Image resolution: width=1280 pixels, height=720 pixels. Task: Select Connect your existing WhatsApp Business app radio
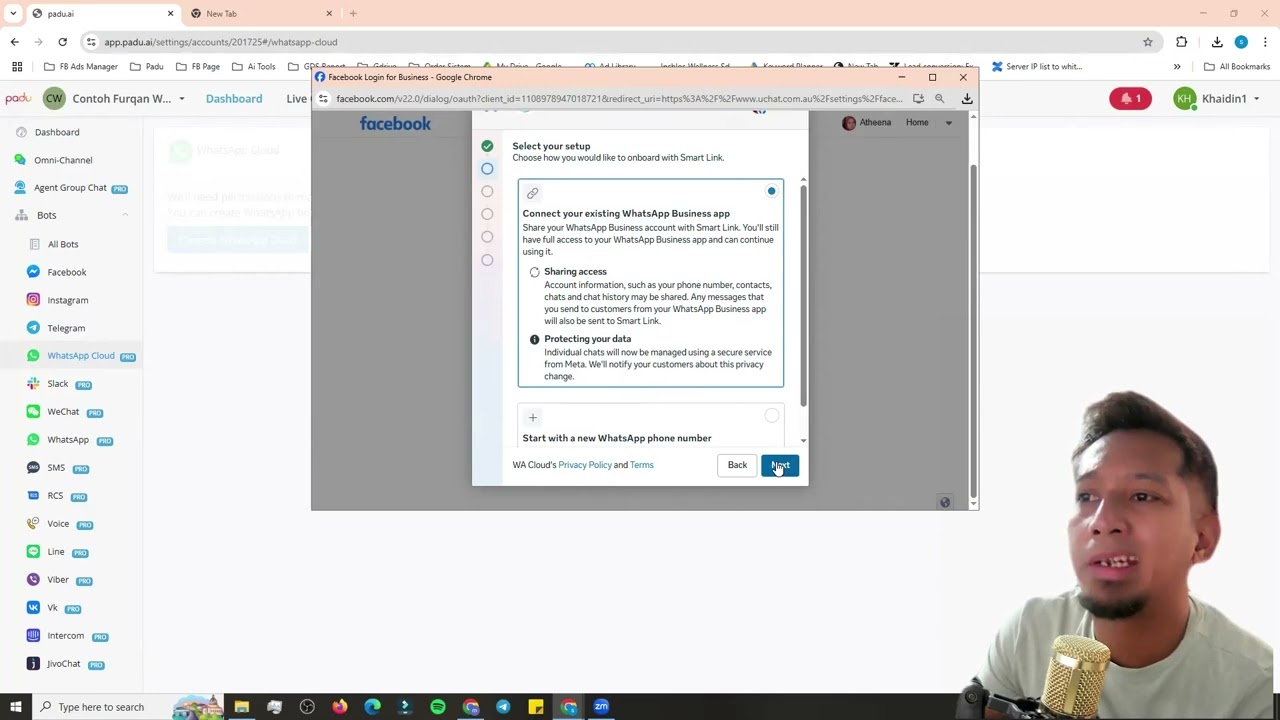pos(771,191)
